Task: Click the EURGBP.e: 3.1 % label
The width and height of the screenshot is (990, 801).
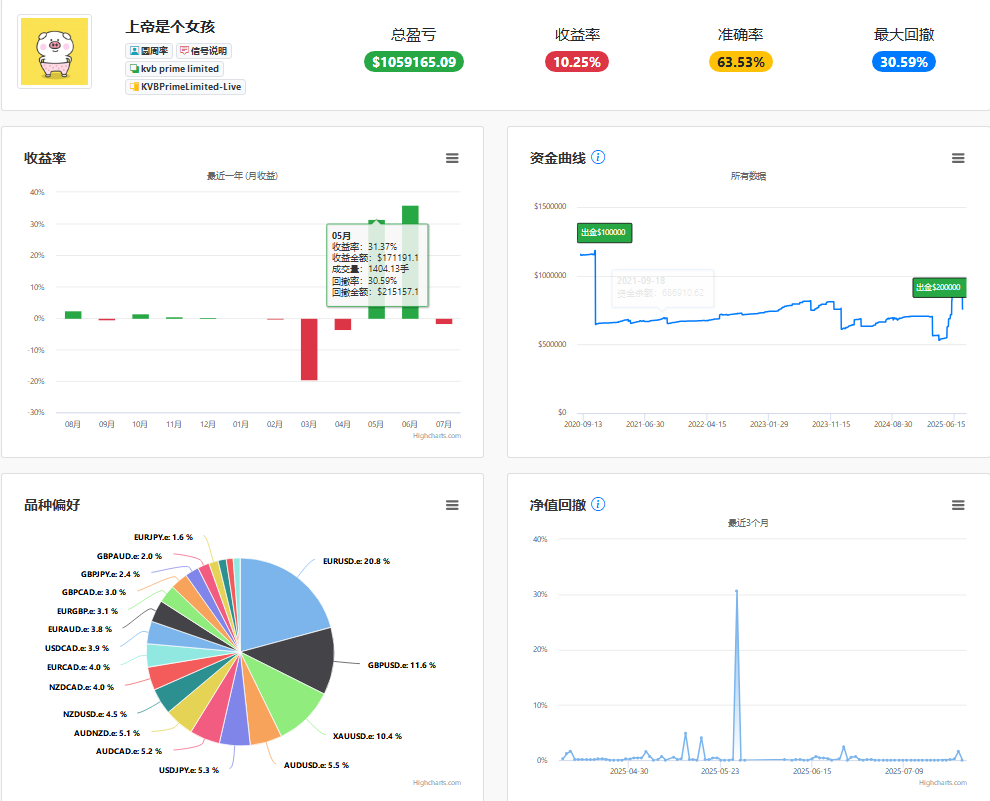Action: click(88, 611)
